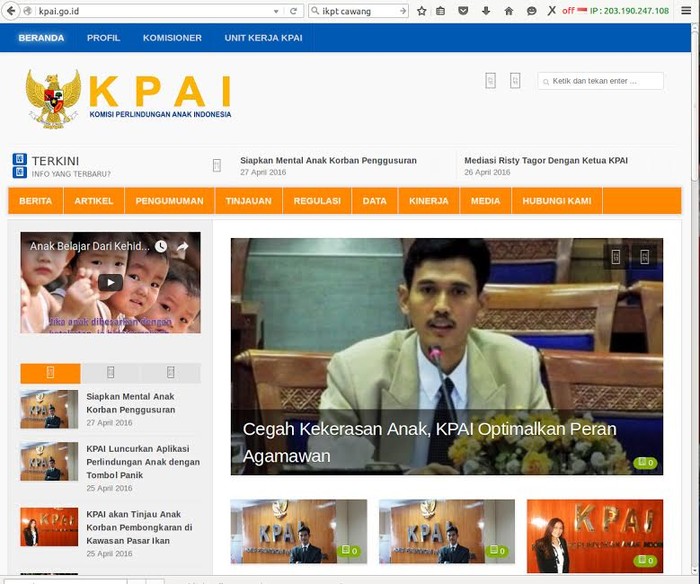Viewport: 700px width, 584px height.
Task: Open the KOMISIONER menu item
Action: coord(172,38)
